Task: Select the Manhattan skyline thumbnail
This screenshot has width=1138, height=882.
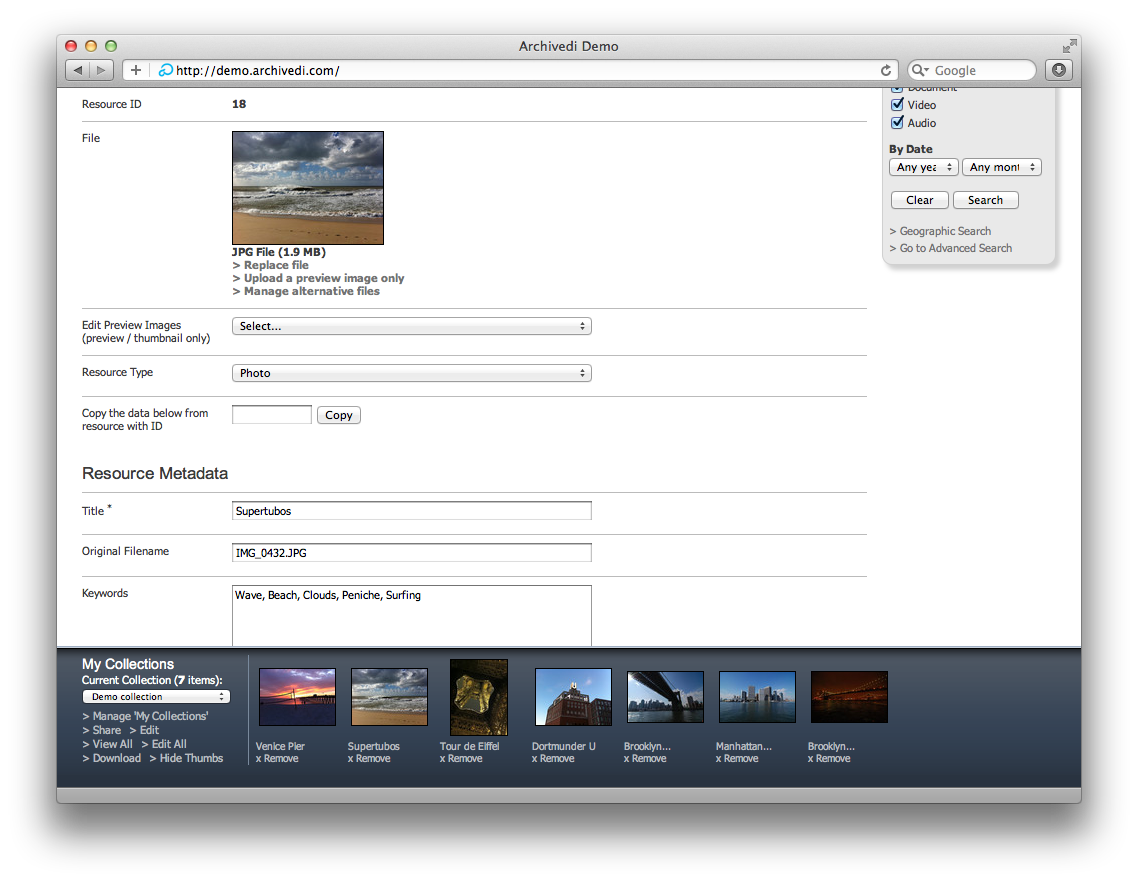Action: (757, 697)
